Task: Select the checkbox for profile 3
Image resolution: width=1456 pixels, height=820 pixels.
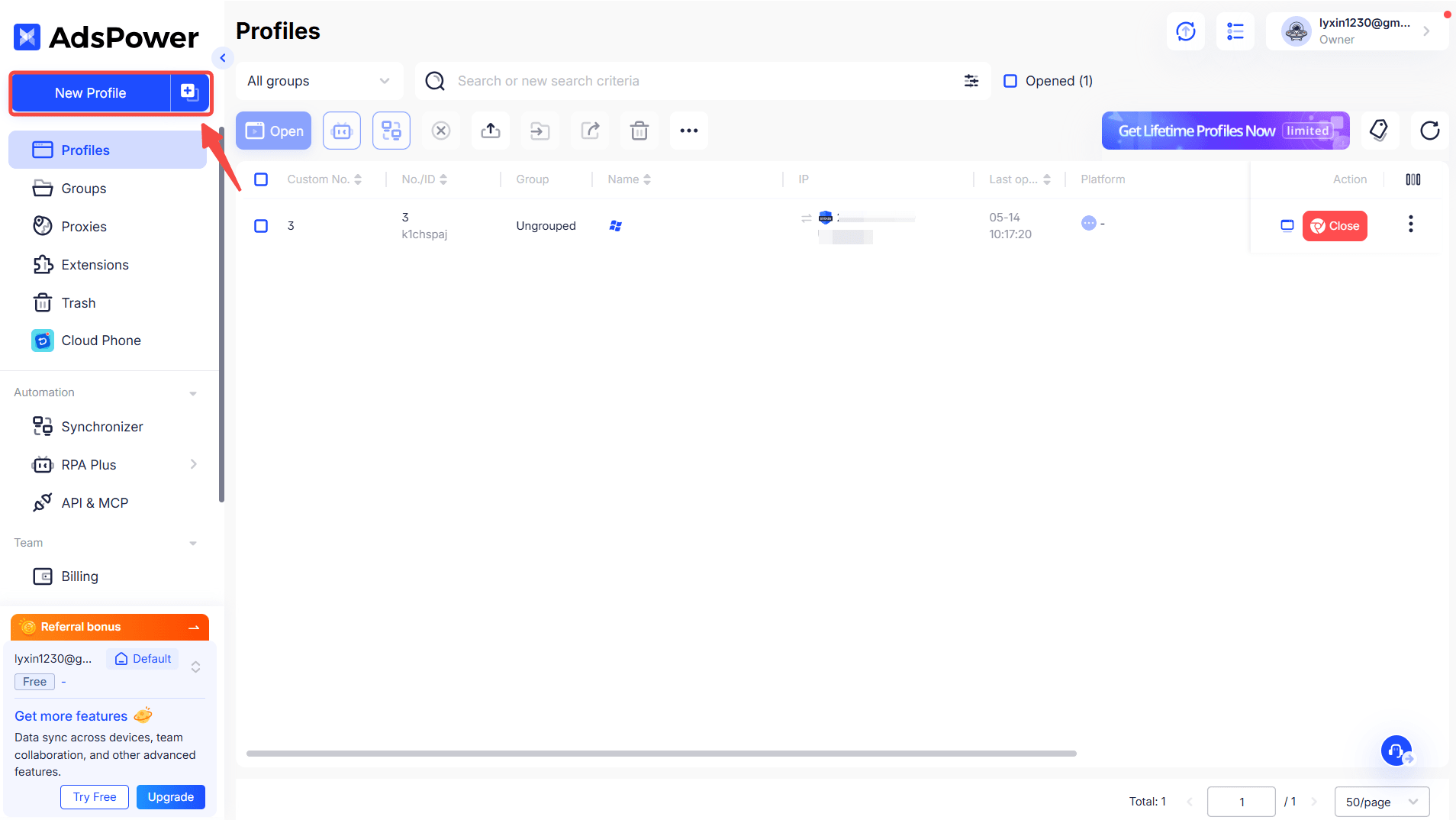Action: point(261,226)
